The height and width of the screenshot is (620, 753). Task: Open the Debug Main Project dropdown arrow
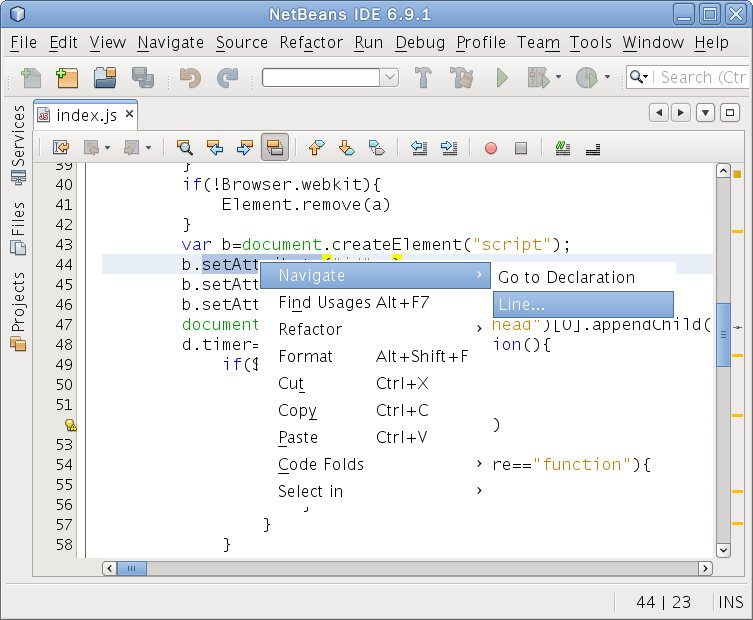558,77
